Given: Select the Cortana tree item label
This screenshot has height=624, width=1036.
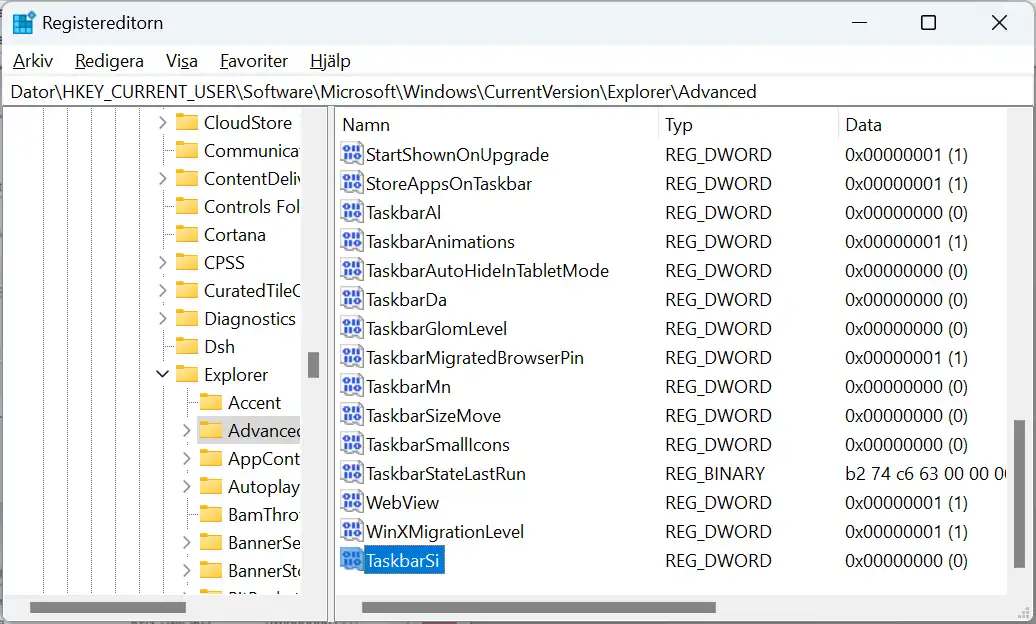Looking at the screenshot, I should click(x=235, y=235).
